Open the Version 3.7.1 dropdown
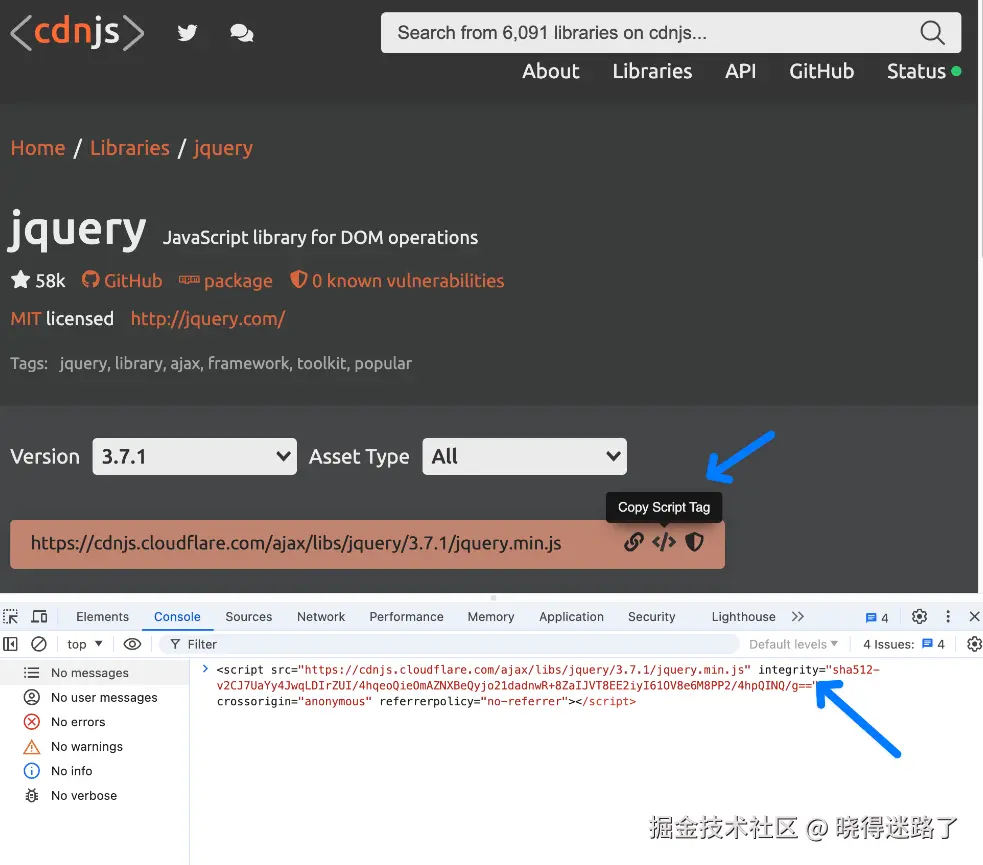Image resolution: width=983 pixels, height=865 pixels. (194, 456)
